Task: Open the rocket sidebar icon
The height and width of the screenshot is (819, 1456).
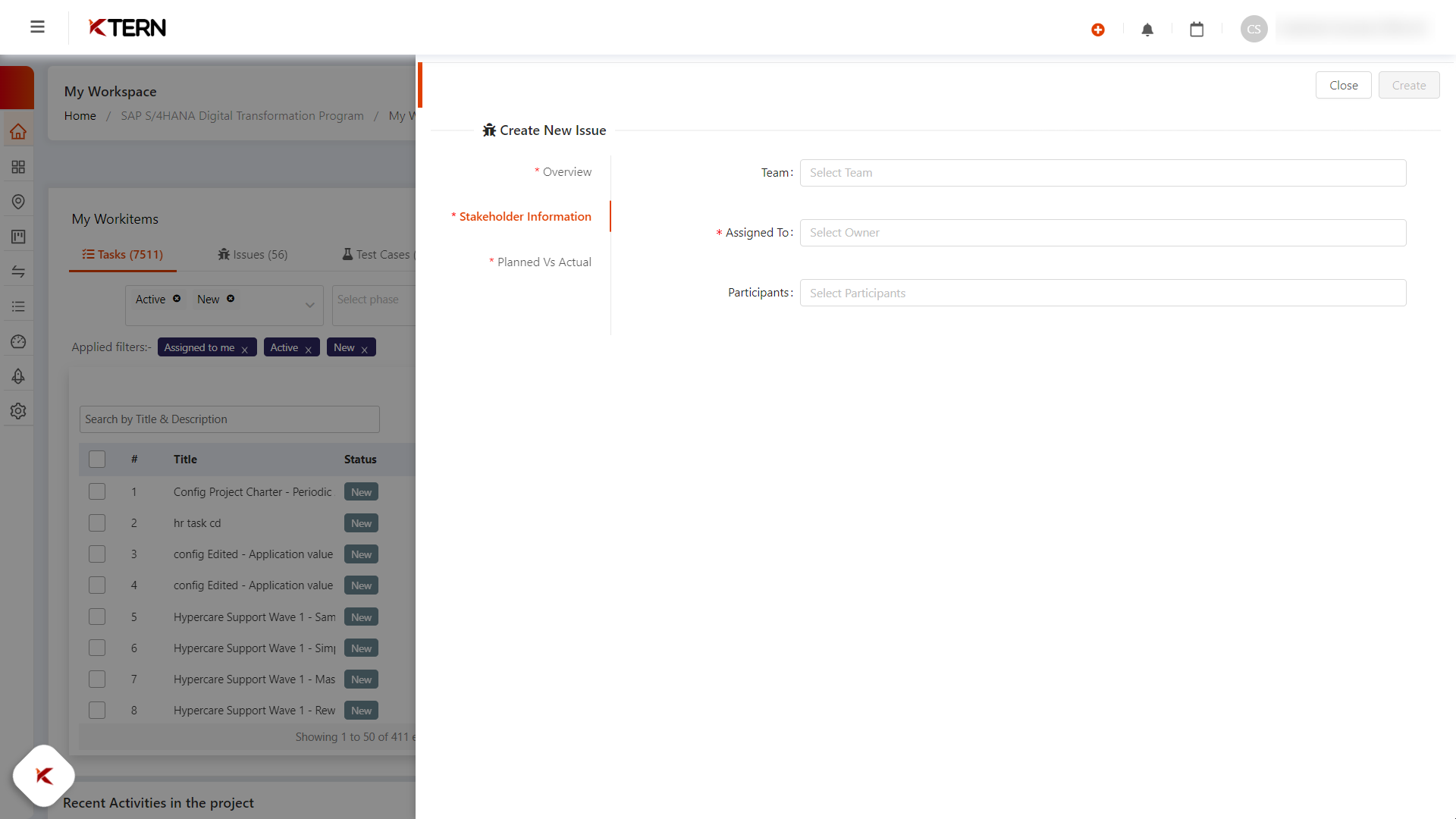Action: pyautogui.click(x=18, y=376)
